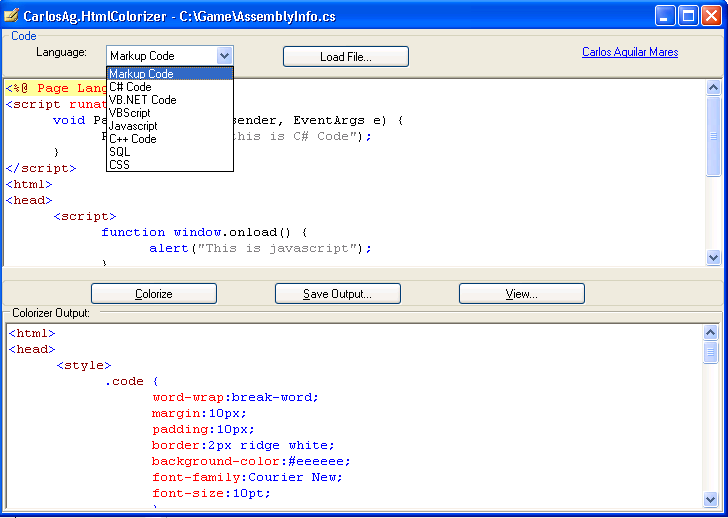728x518 pixels.
Task: Click the Colorize button
Action: pyautogui.click(x=154, y=294)
